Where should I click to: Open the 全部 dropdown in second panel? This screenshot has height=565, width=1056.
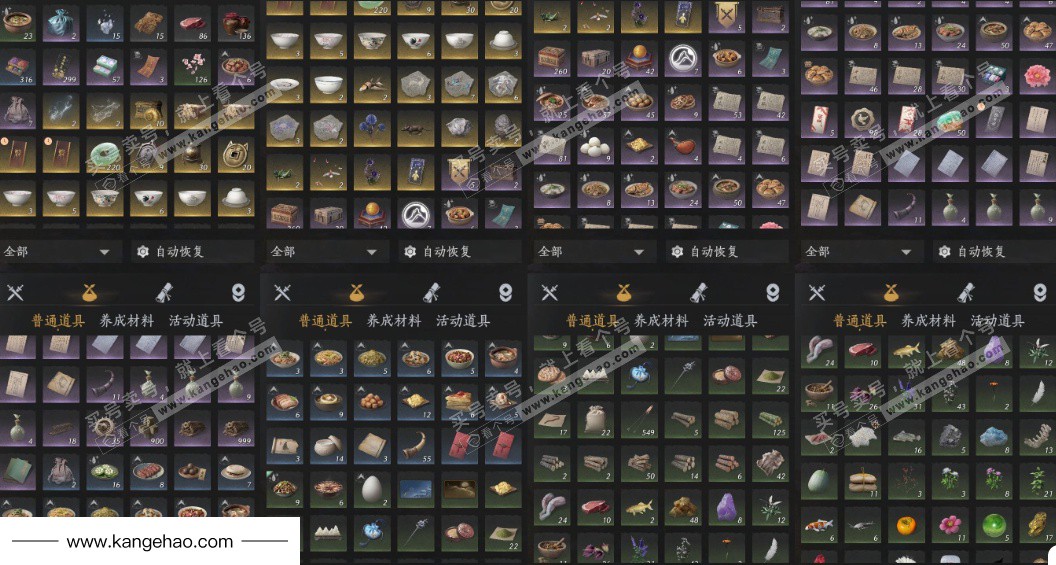pyautogui.click(x=325, y=252)
